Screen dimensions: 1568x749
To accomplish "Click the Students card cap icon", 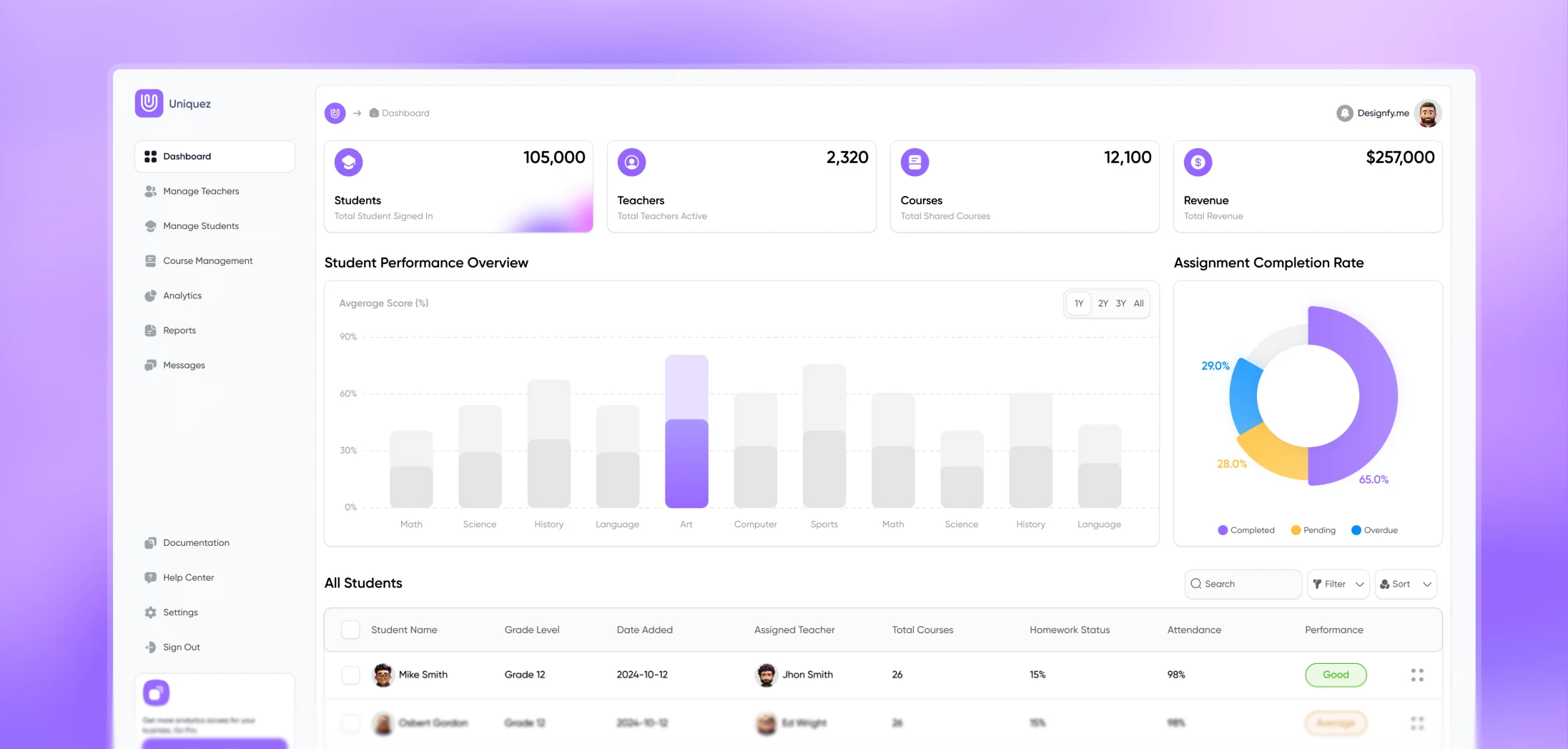I will (348, 162).
